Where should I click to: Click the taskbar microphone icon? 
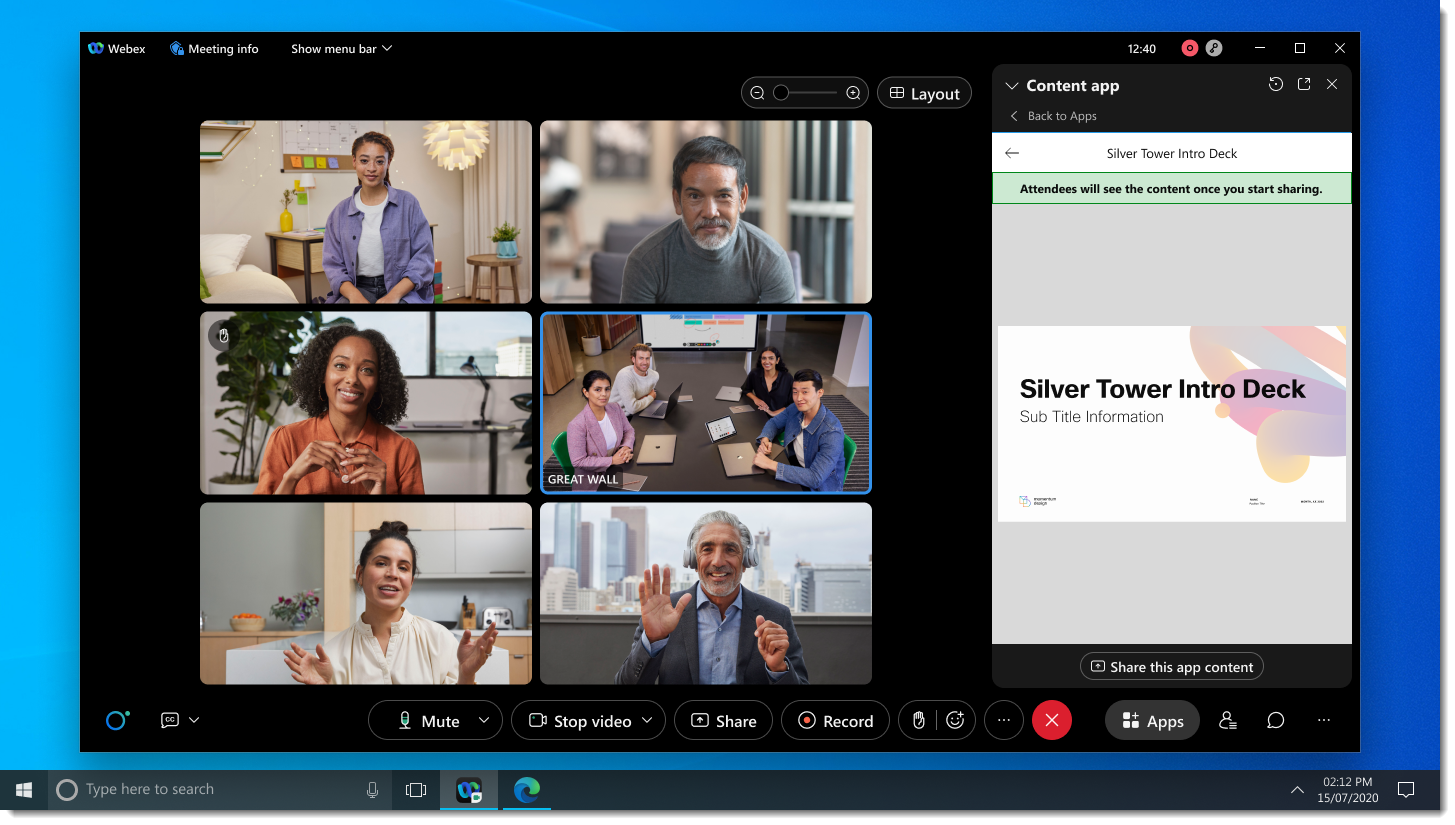pyautogui.click(x=373, y=790)
